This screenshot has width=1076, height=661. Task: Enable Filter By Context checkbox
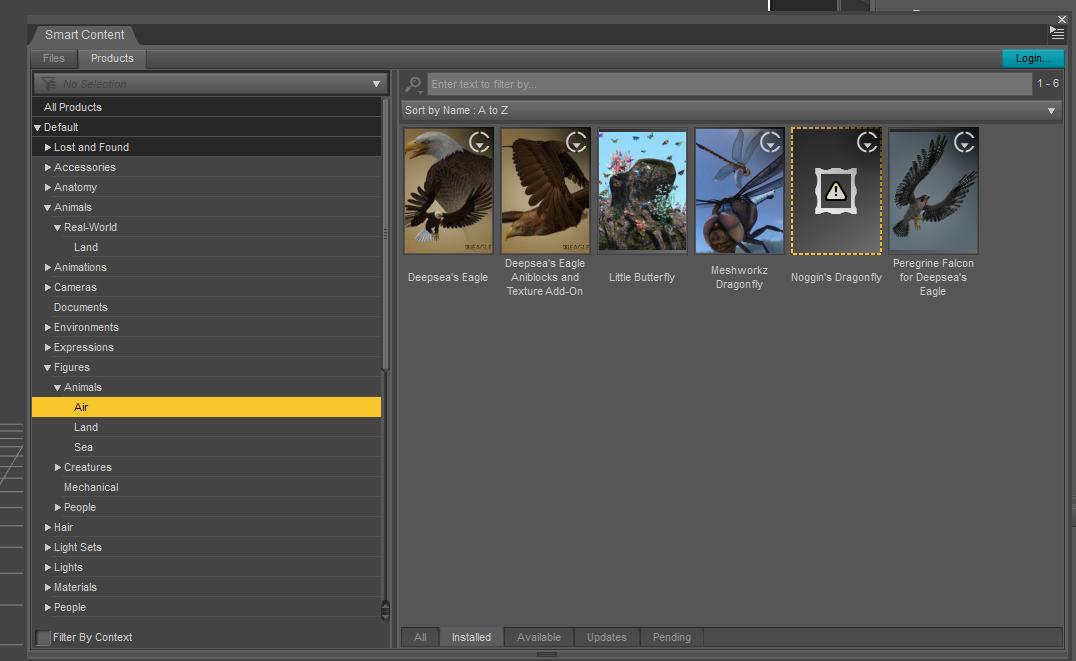click(44, 638)
